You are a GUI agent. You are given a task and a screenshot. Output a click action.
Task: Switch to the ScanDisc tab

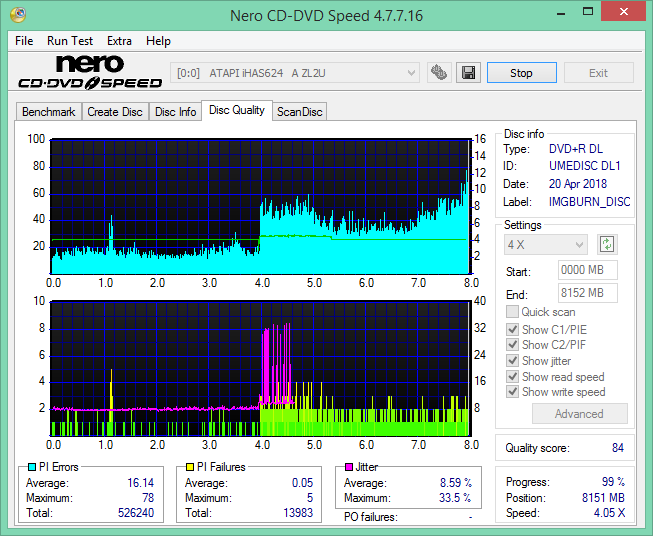[x=300, y=112]
